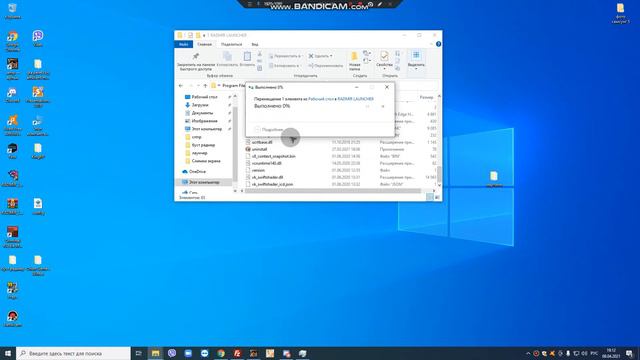Image resolution: width=640 pixels, height=360 pixels.
Task: Open the blue Файл ribbon tab
Action: [x=183, y=44]
